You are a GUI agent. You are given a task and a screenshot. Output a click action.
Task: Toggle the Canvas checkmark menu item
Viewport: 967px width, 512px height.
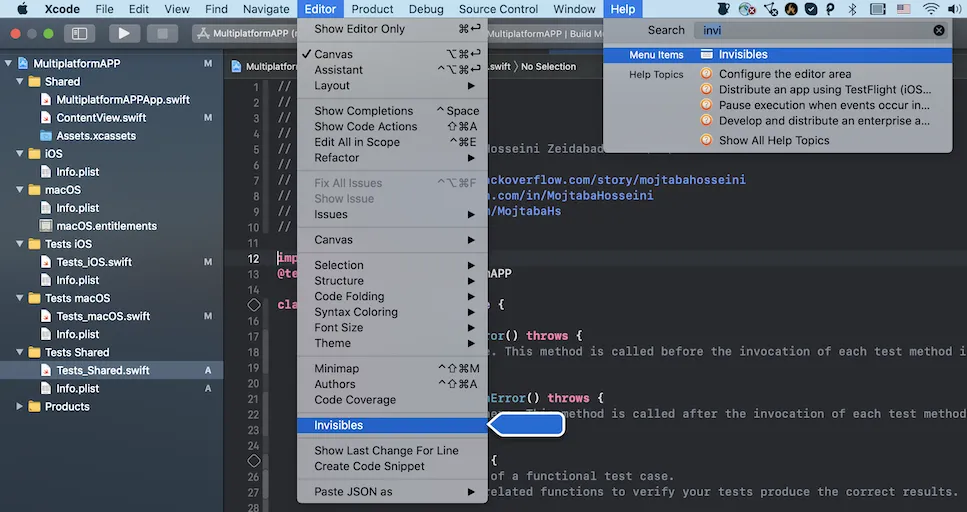point(392,54)
